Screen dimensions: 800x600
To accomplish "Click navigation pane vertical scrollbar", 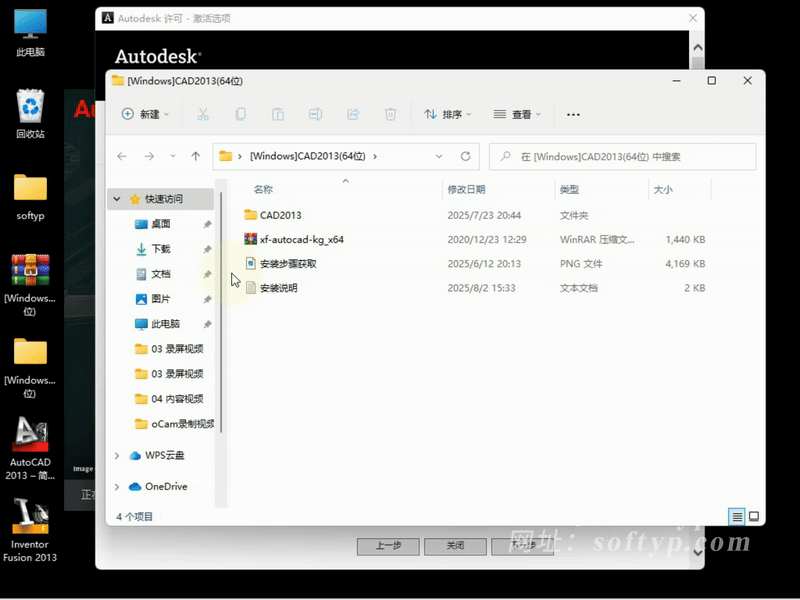I will coord(221,312).
